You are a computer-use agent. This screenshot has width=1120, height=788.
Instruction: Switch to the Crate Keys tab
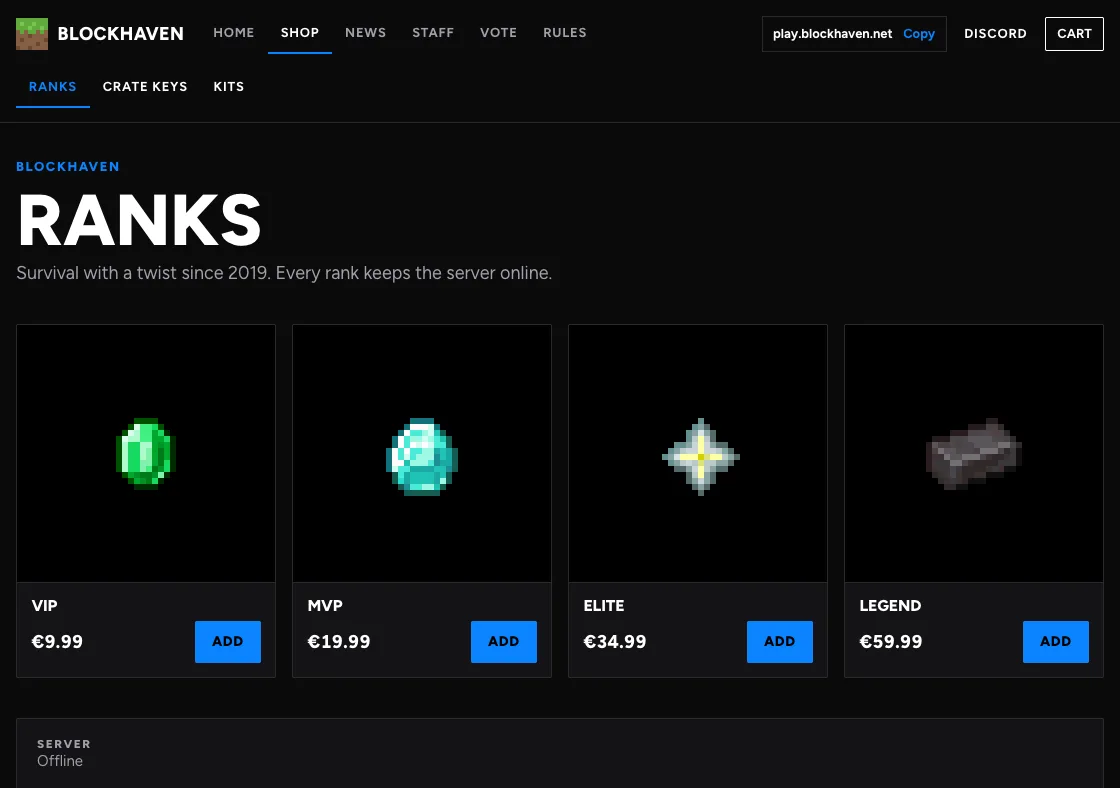click(145, 86)
